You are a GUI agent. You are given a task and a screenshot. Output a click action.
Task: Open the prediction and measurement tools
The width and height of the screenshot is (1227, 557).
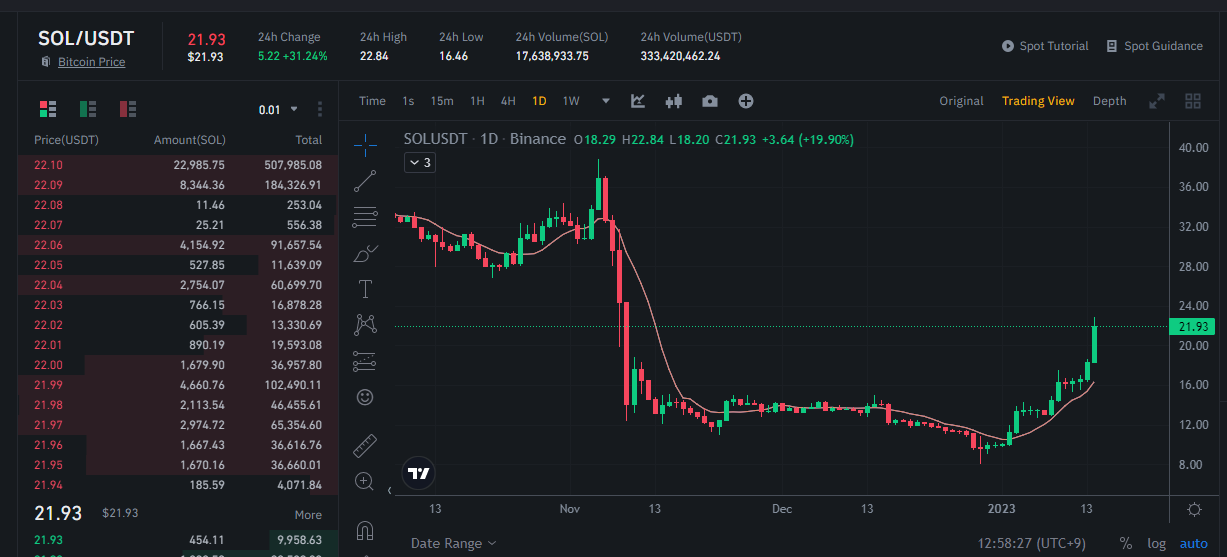[x=365, y=361]
